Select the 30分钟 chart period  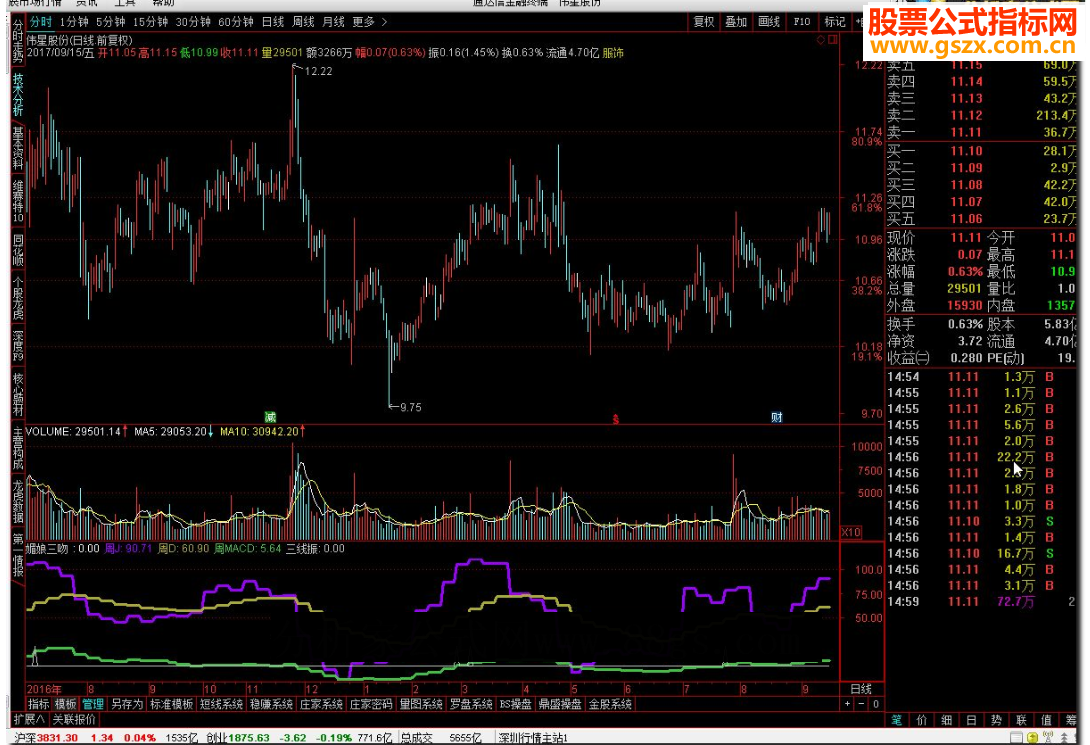(193, 22)
